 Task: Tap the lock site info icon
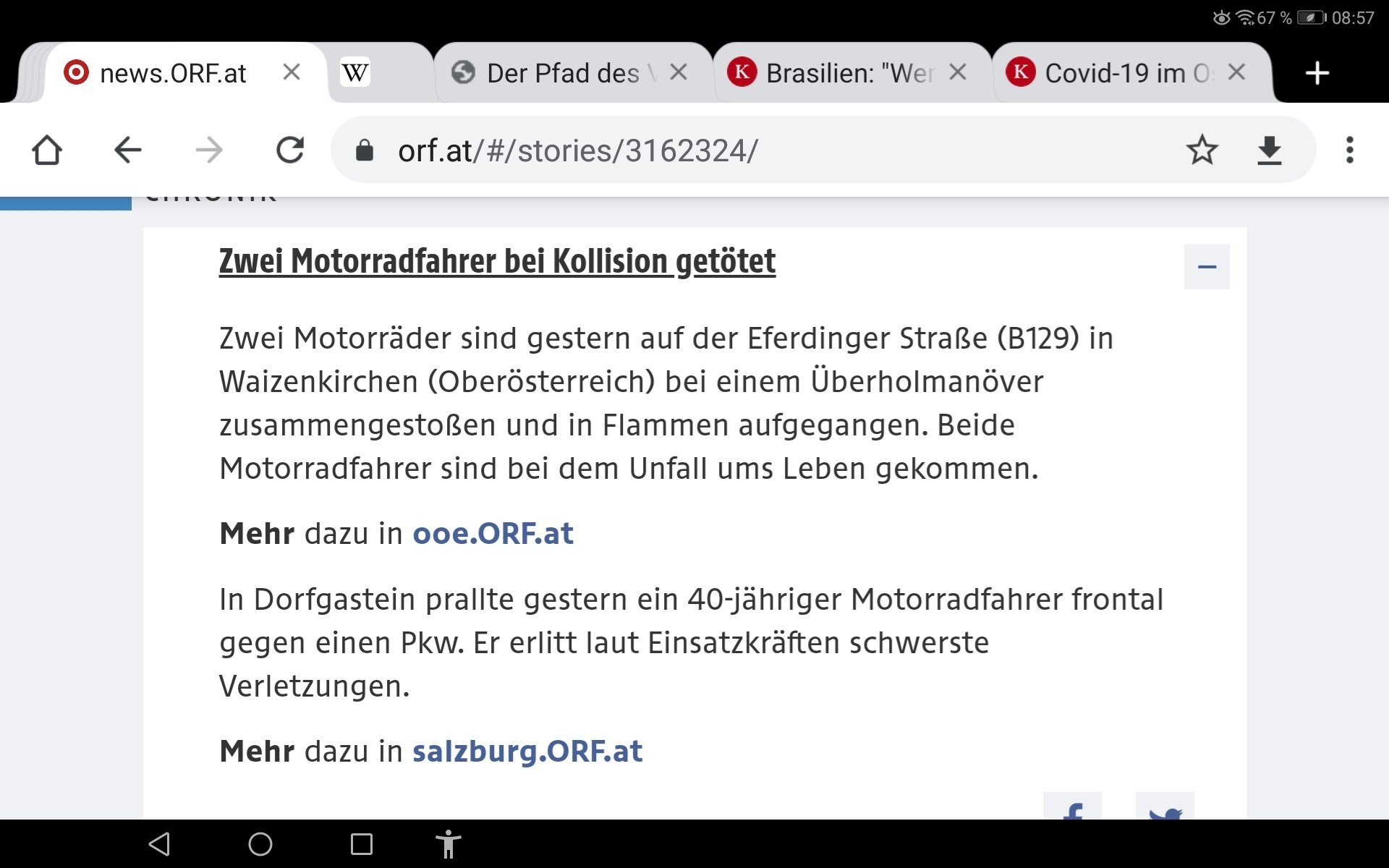365,150
